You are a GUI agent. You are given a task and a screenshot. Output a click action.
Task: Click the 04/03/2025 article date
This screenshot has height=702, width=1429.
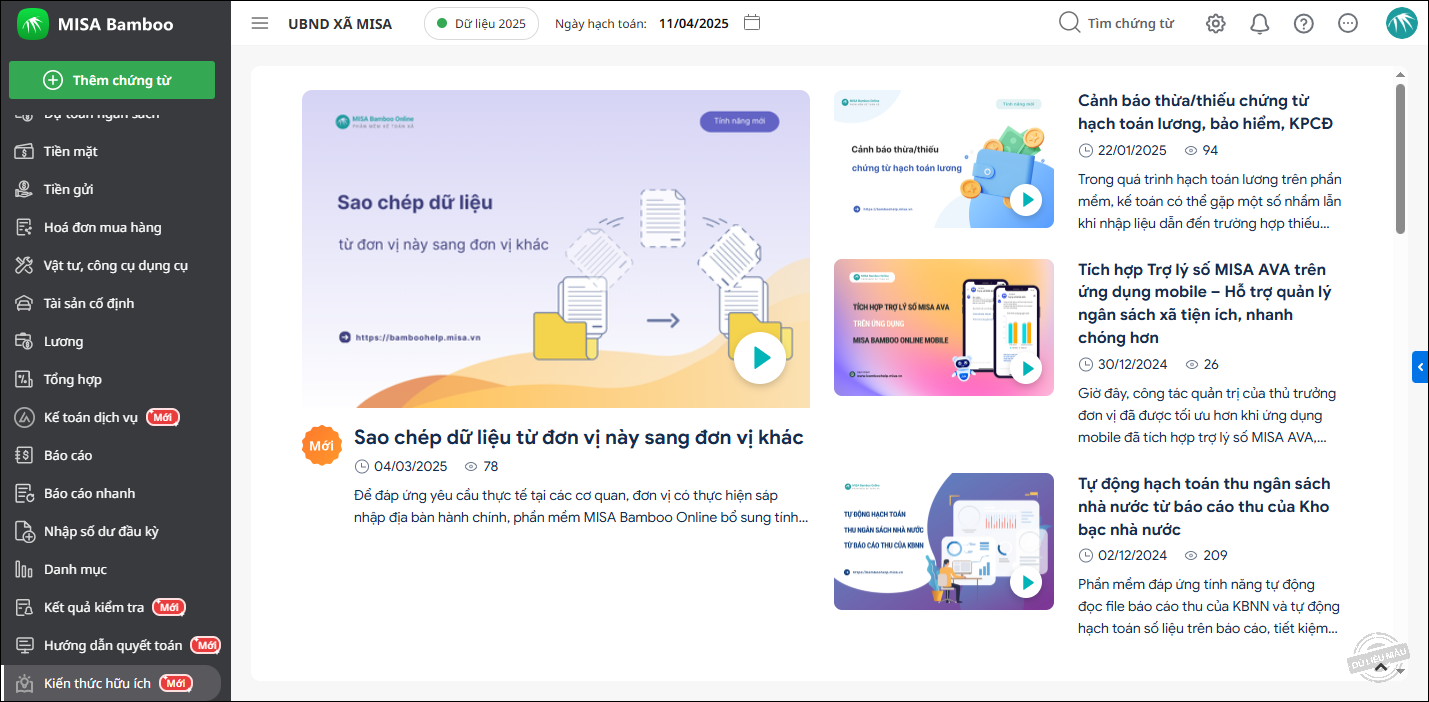pyautogui.click(x=411, y=466)
